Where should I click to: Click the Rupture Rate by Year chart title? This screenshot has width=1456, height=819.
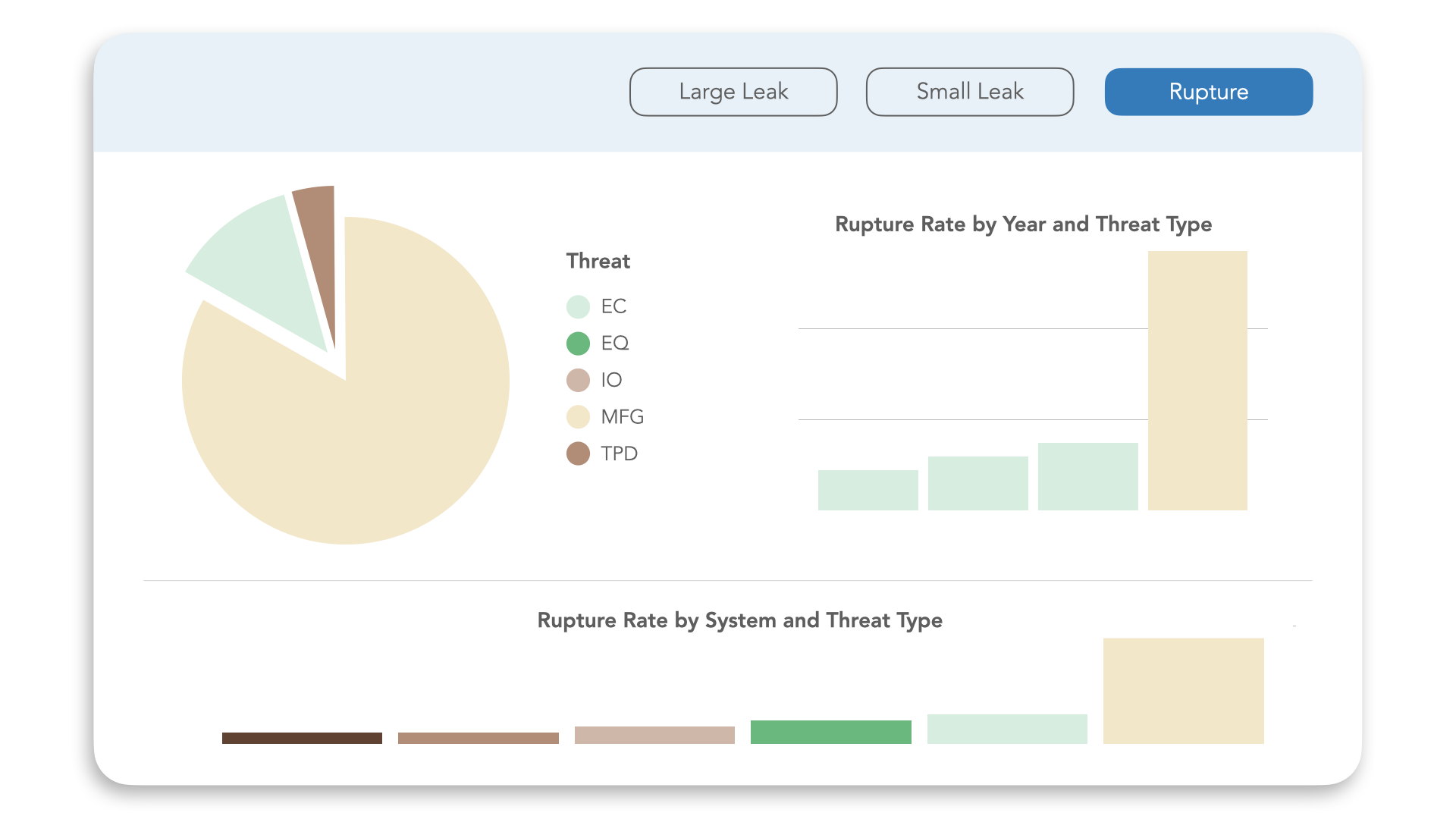coord(1023,224)
